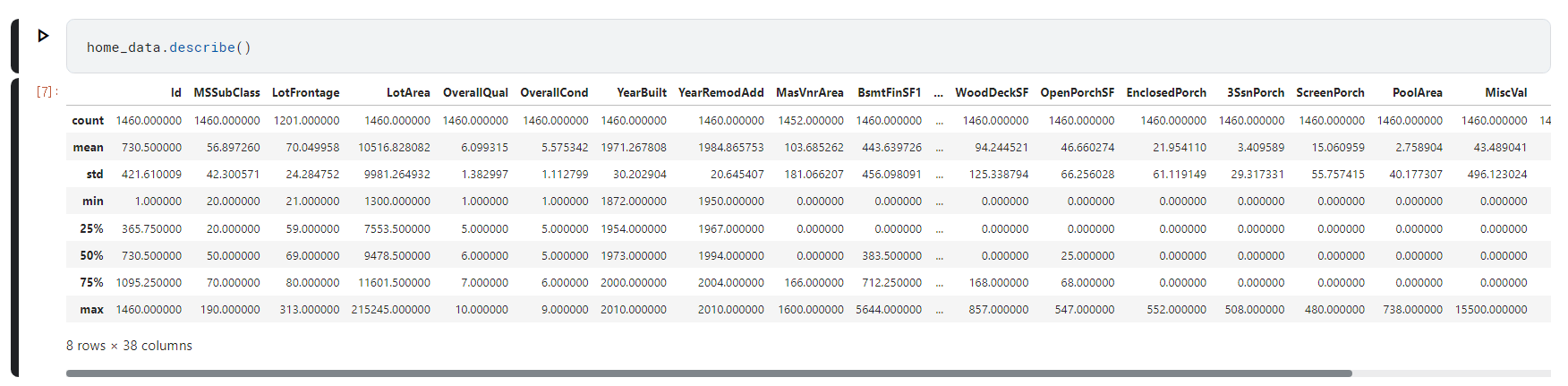1568x386 pixels.
Task: Click the left bar of the output cell
Action: 14,227
